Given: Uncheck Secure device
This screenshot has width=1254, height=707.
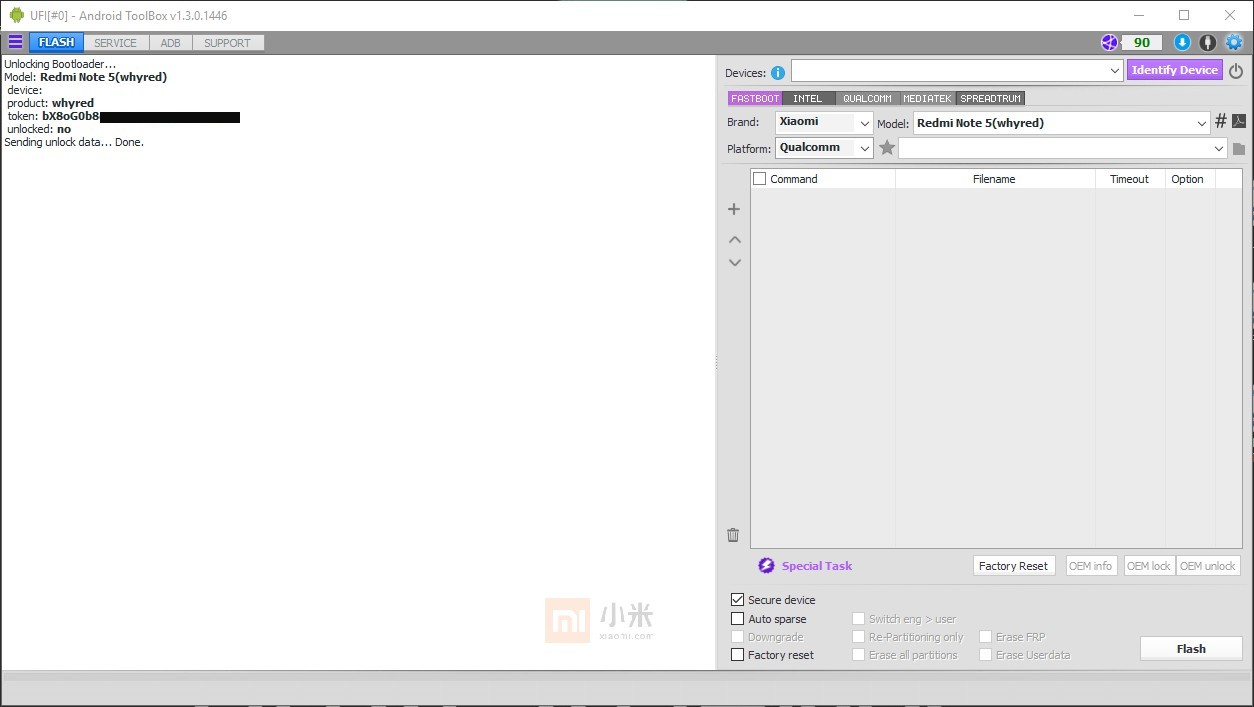Looking at the screenshot, I should click(x=738, y=600).
